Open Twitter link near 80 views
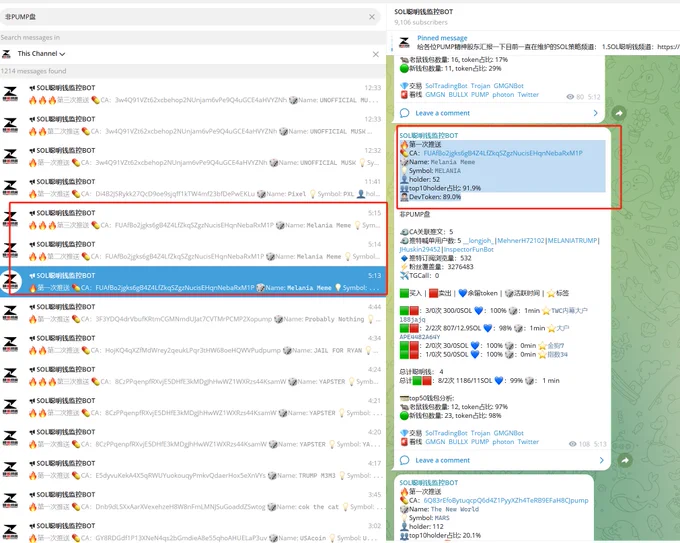Screen dimensions: 680x543 pyautogui.click(x=528, y=95)
